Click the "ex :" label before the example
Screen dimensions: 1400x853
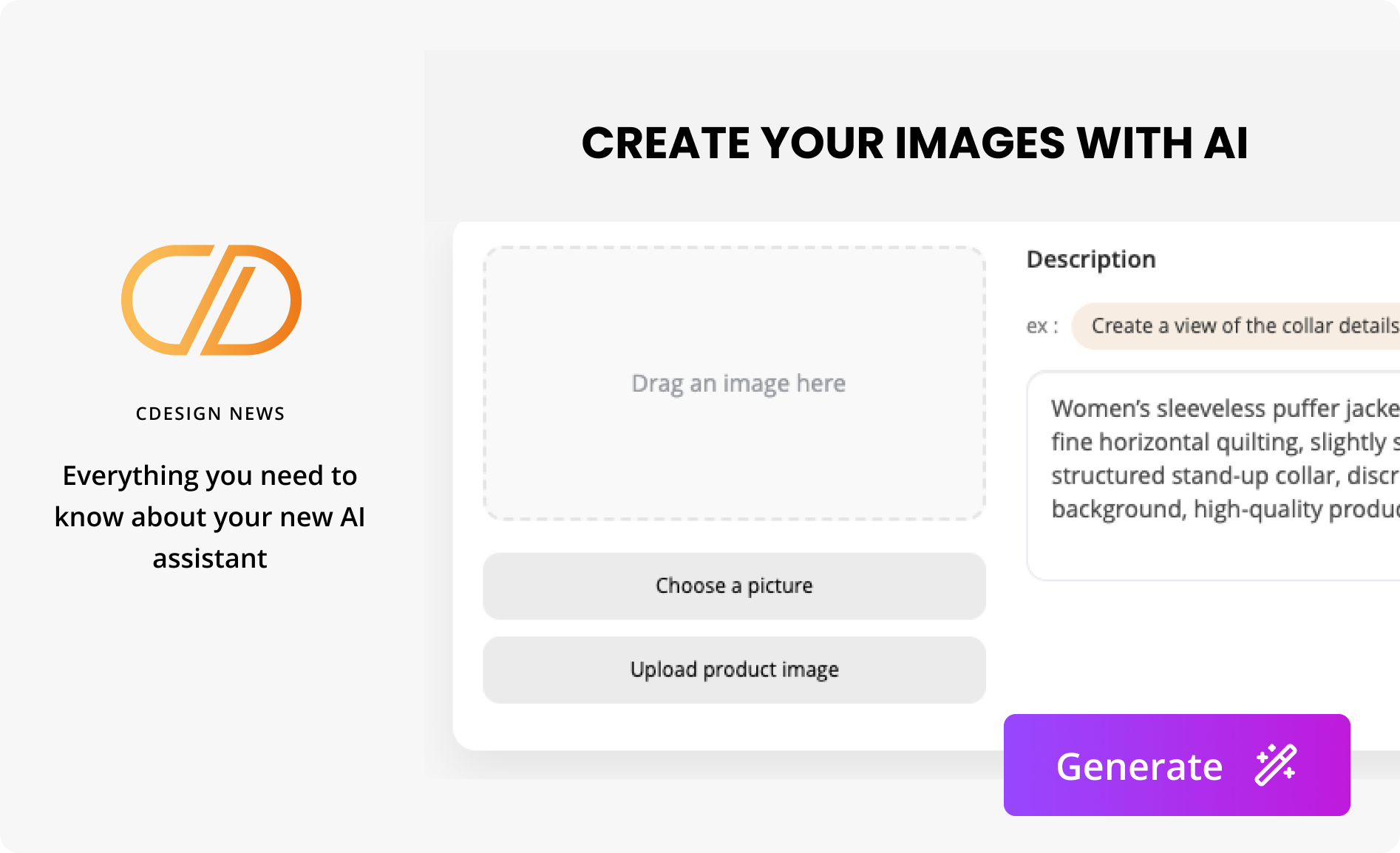pos(1041,326)
